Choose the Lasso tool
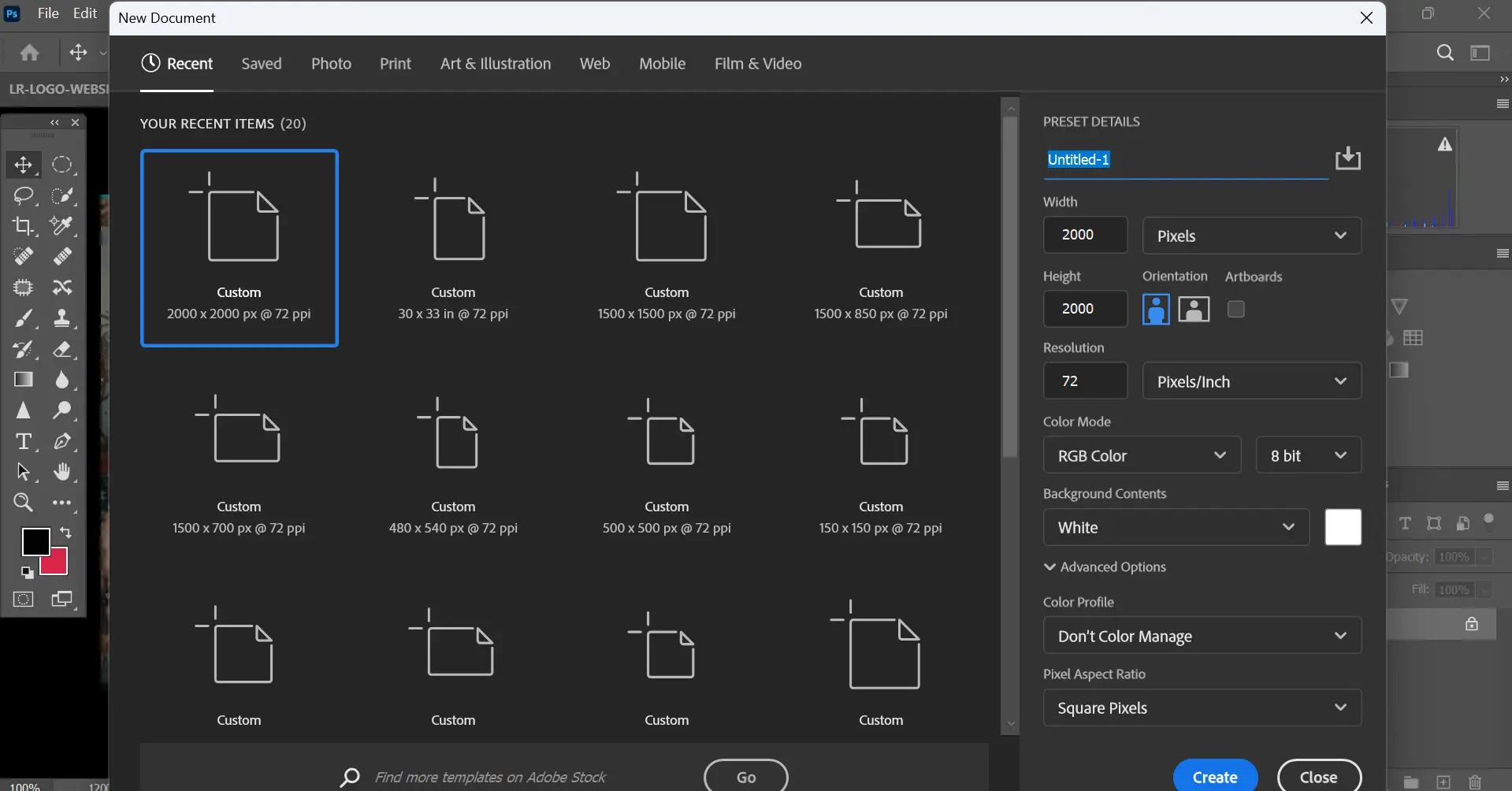This screenshot has width=1512, height=791. pyautogui.click(x=23, y=195)
